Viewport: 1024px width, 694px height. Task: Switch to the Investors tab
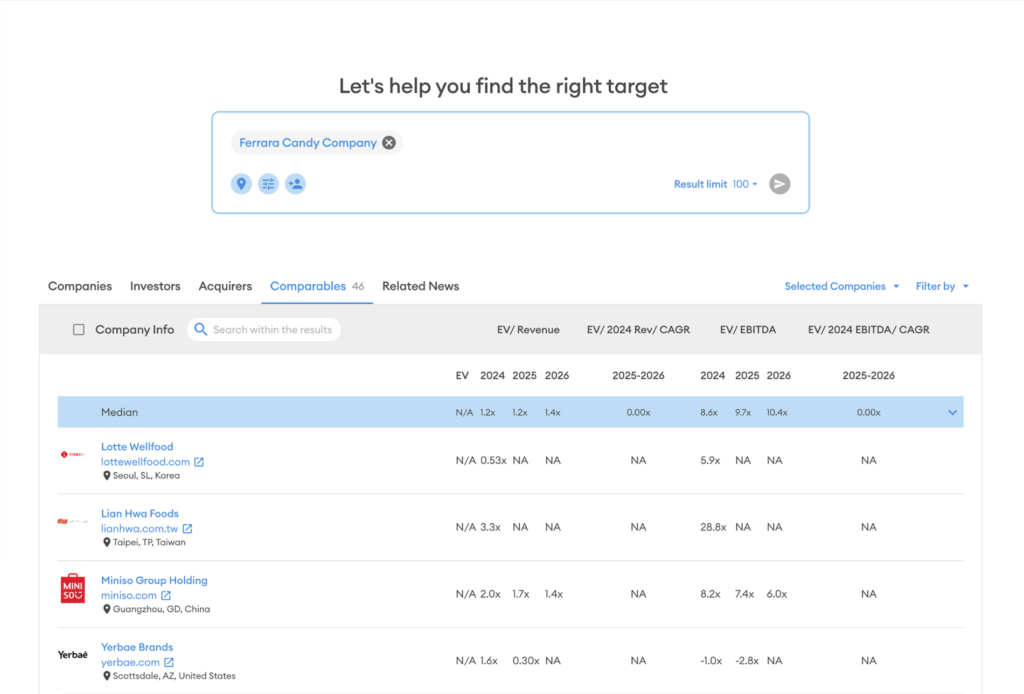click(x=155, y=287)
